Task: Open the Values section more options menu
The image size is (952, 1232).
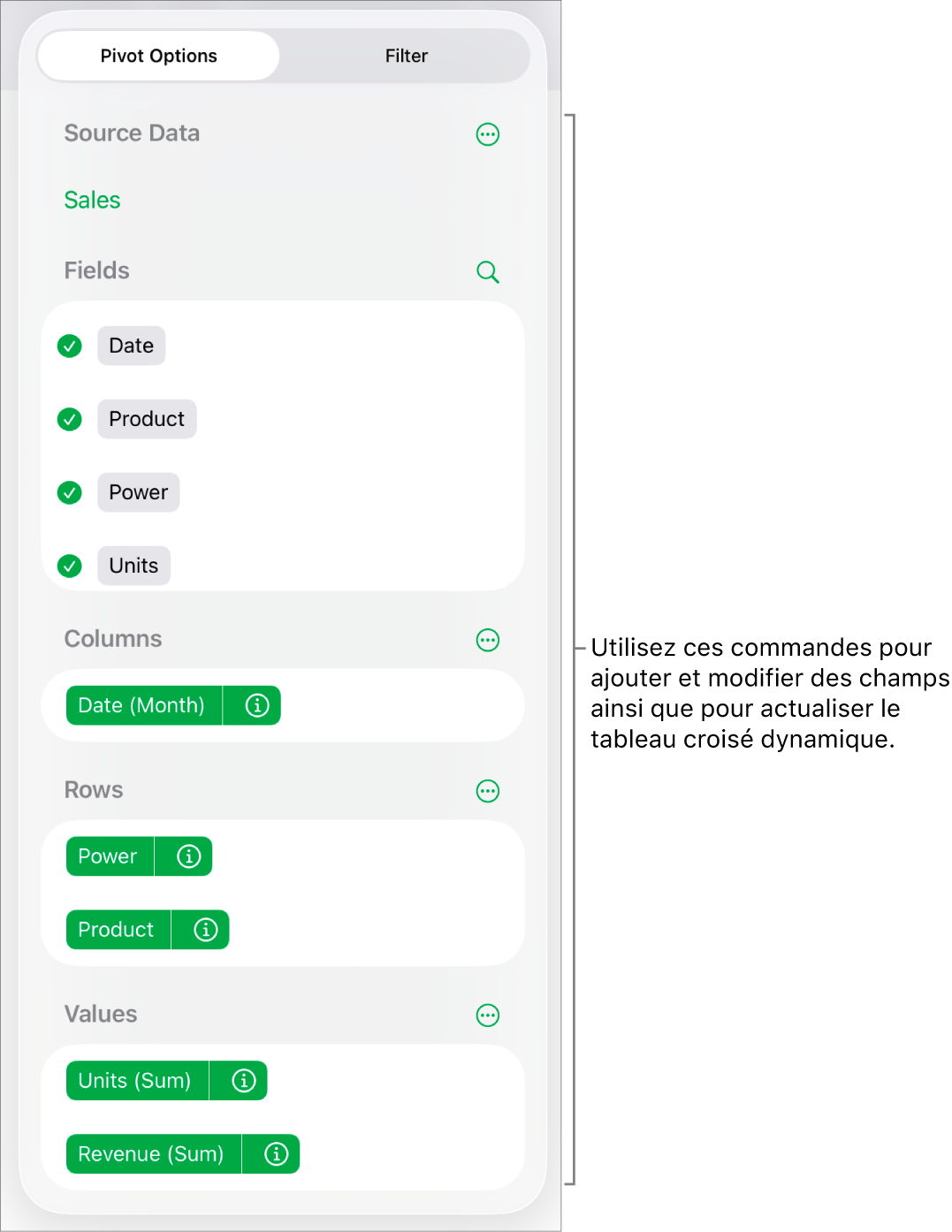Action: click(x=488, y=1015)
